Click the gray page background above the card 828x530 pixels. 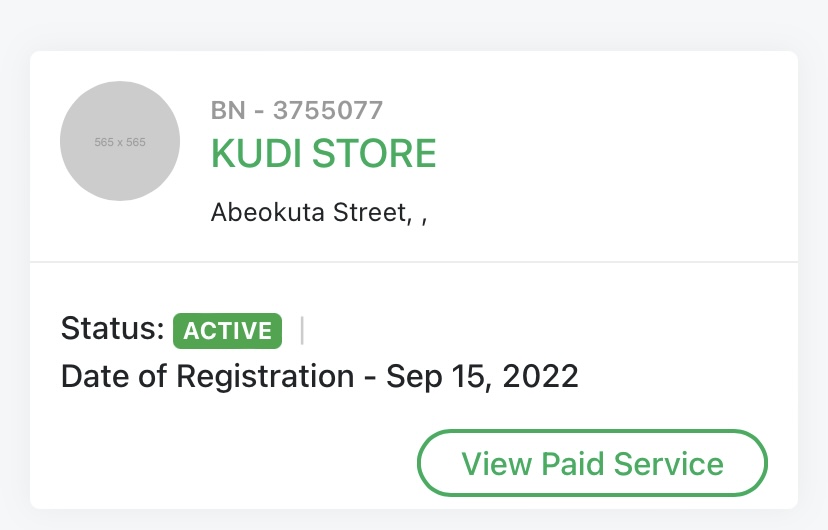(414, 24)
